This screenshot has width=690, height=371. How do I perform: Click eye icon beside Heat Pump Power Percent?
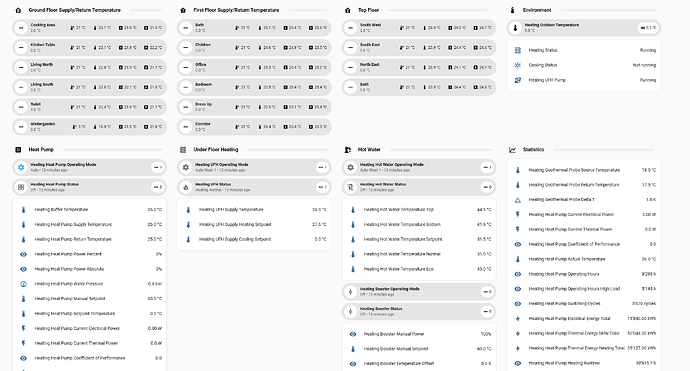[23, 254]
